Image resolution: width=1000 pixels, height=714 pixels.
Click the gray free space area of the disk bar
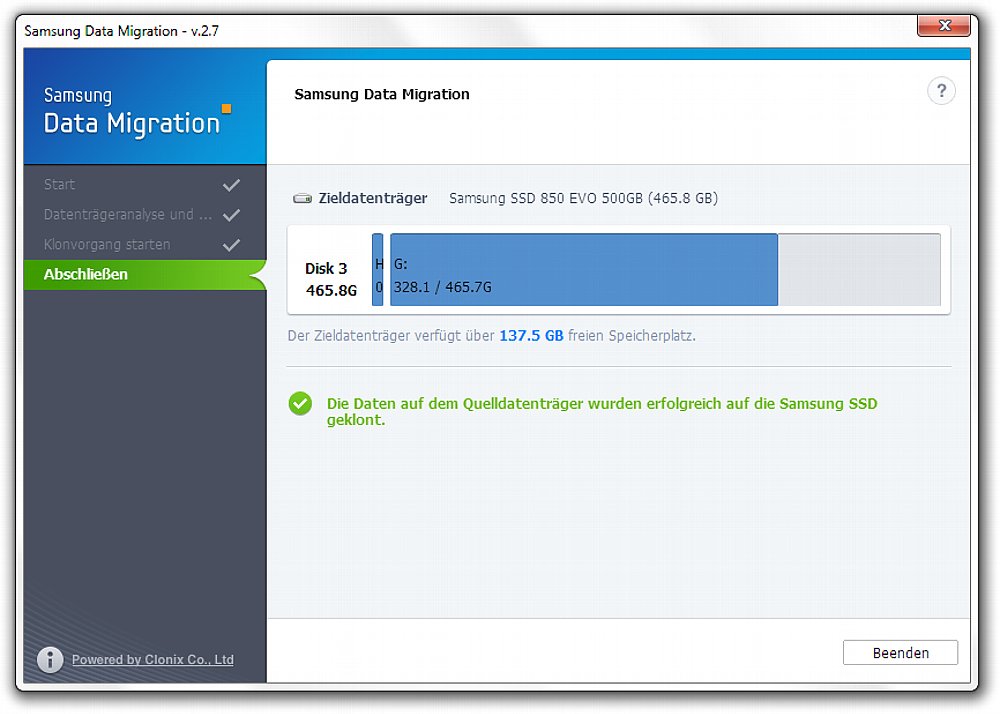(859, 270)
